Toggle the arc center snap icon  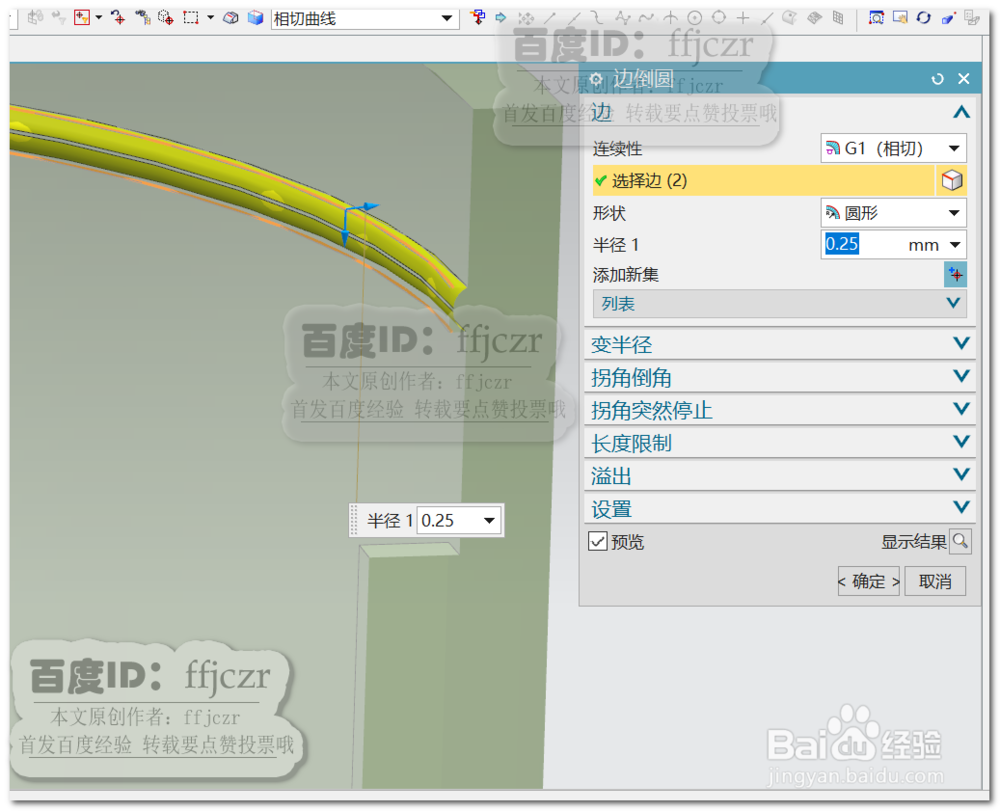click(695, 17)
